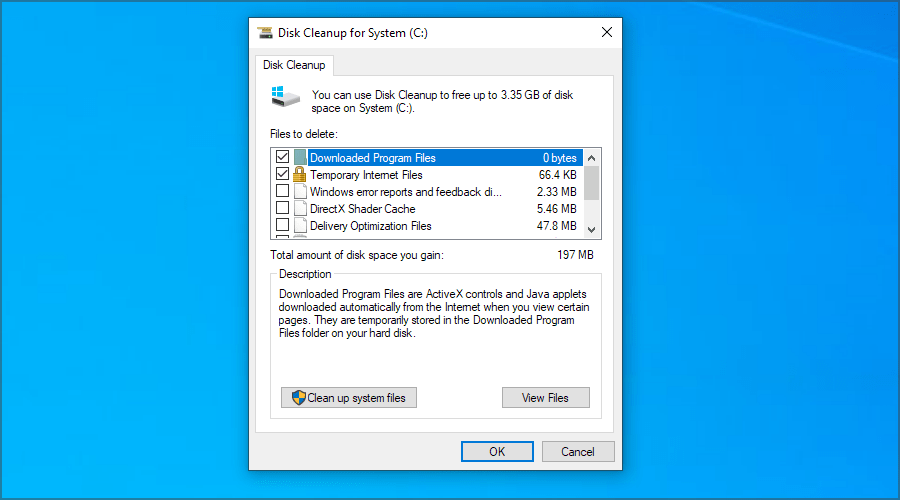Screen dimensions: 900x500
Task: Click the Downloaded Program Files item icon
Action: 300,157
